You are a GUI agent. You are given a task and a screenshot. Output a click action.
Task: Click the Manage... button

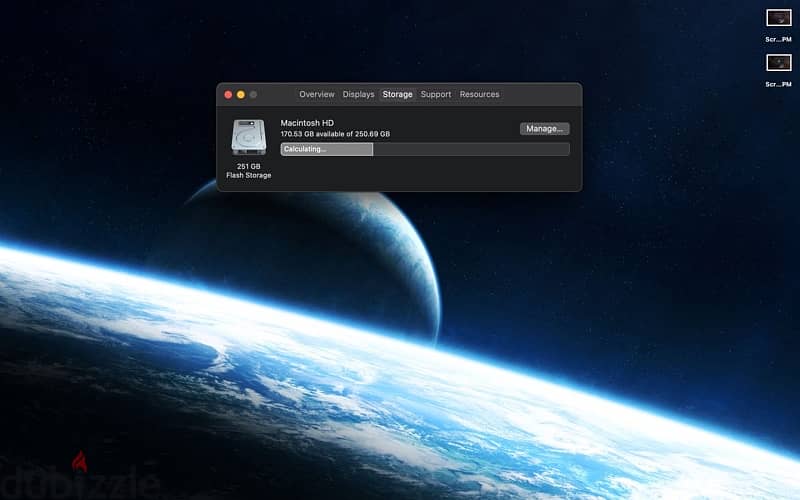[x=544, y=129]
